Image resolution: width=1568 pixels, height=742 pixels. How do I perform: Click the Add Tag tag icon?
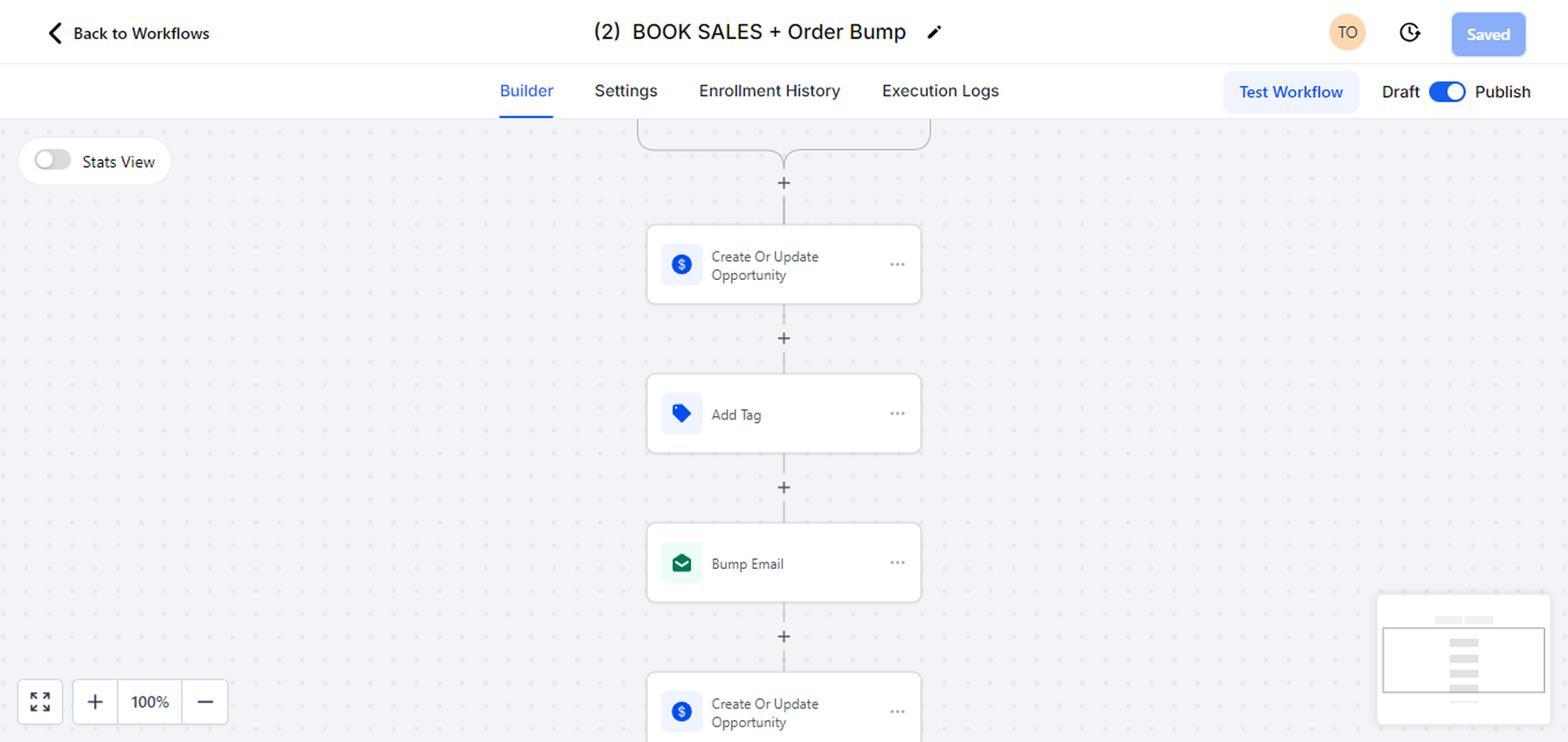pos(682,414)
